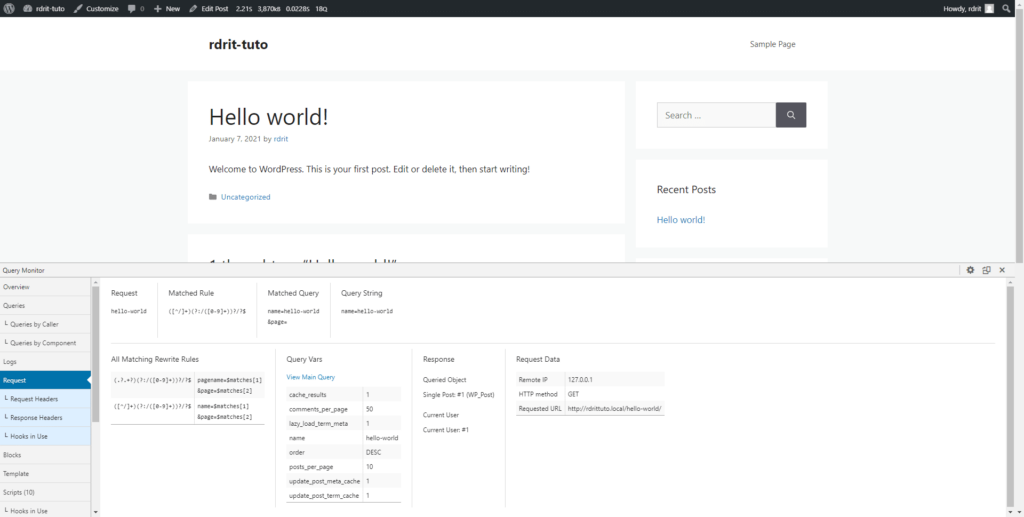Toggle Query Monitor panel docking position

[986, 270]
